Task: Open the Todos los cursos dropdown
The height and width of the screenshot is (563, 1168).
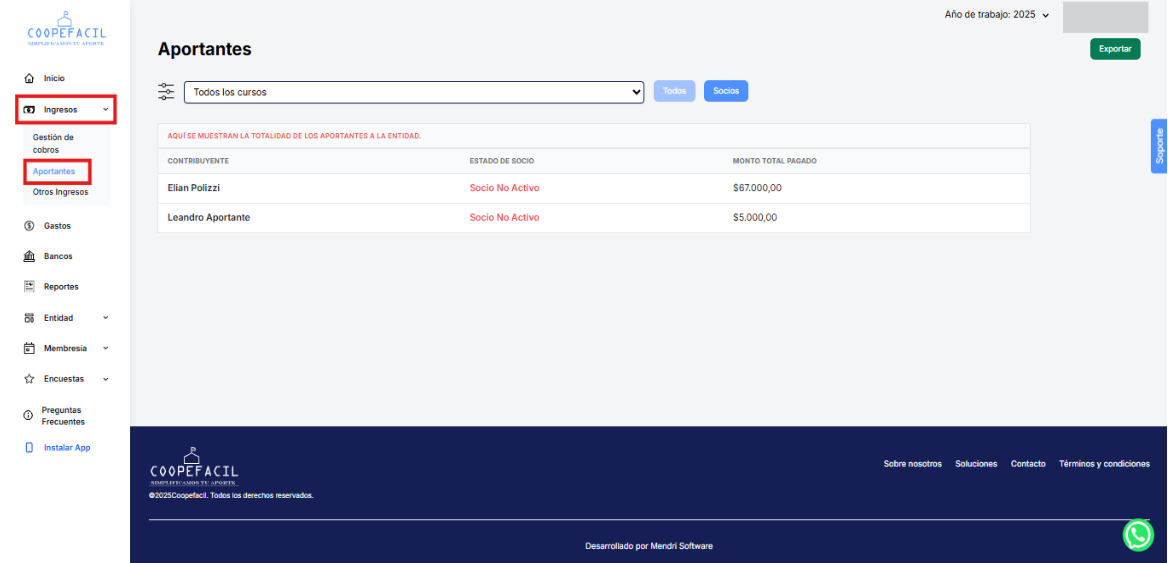Action: pos(414,92)
